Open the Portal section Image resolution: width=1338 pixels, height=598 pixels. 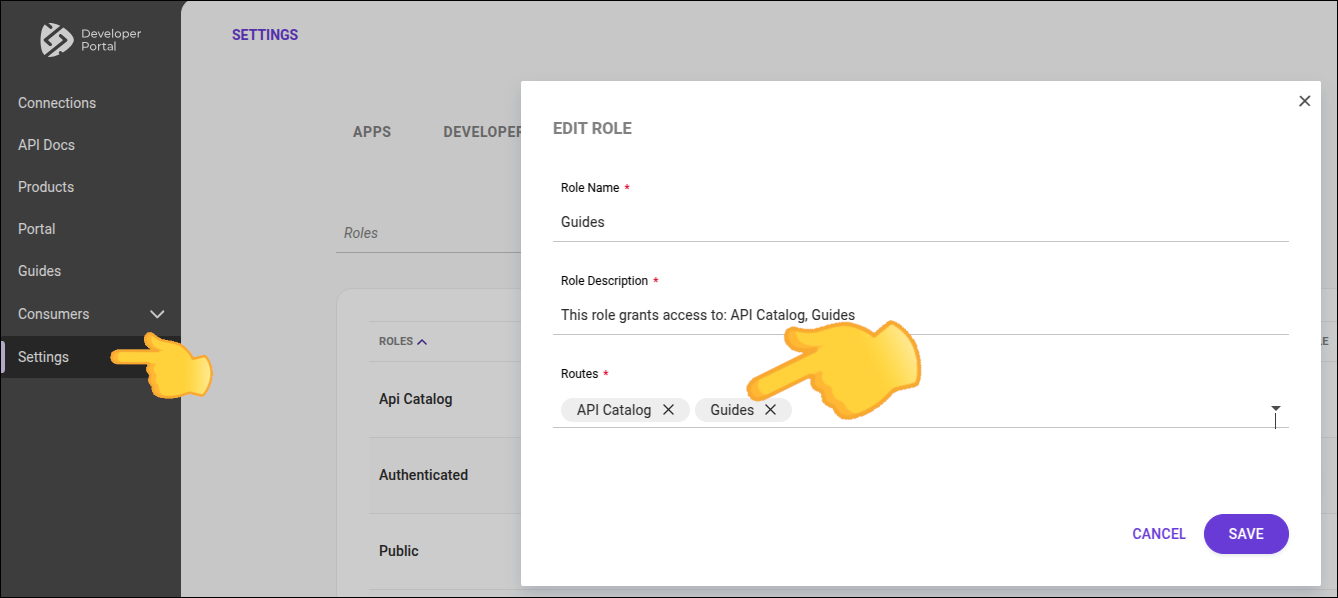point(36,228)
